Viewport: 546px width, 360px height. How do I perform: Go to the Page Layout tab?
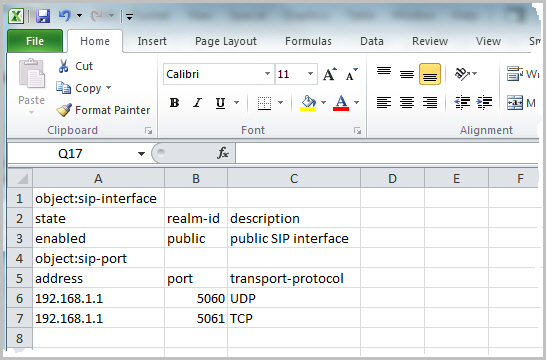[x=226, y=41]
